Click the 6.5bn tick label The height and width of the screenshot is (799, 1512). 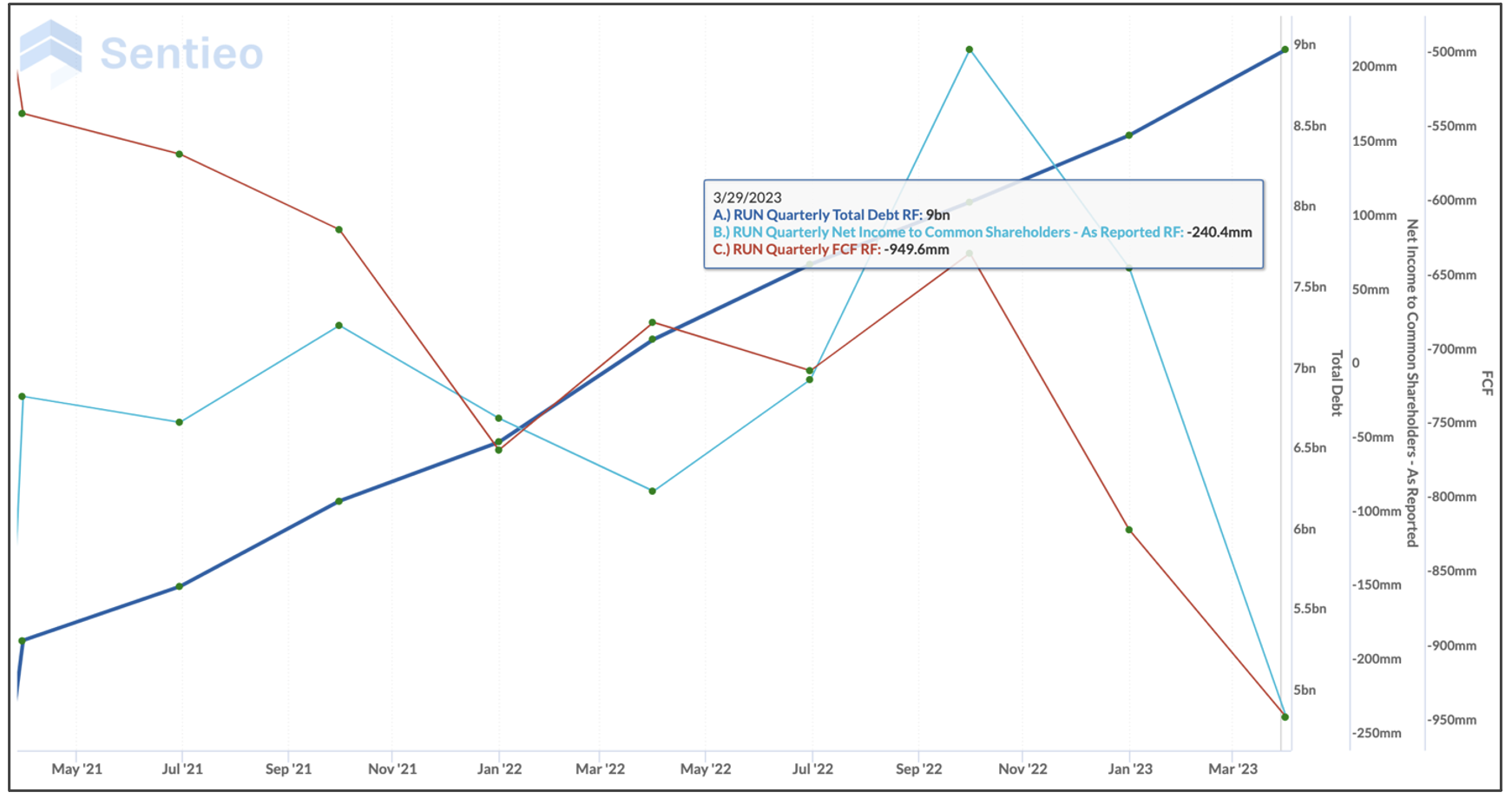(x=1310, y=447)
